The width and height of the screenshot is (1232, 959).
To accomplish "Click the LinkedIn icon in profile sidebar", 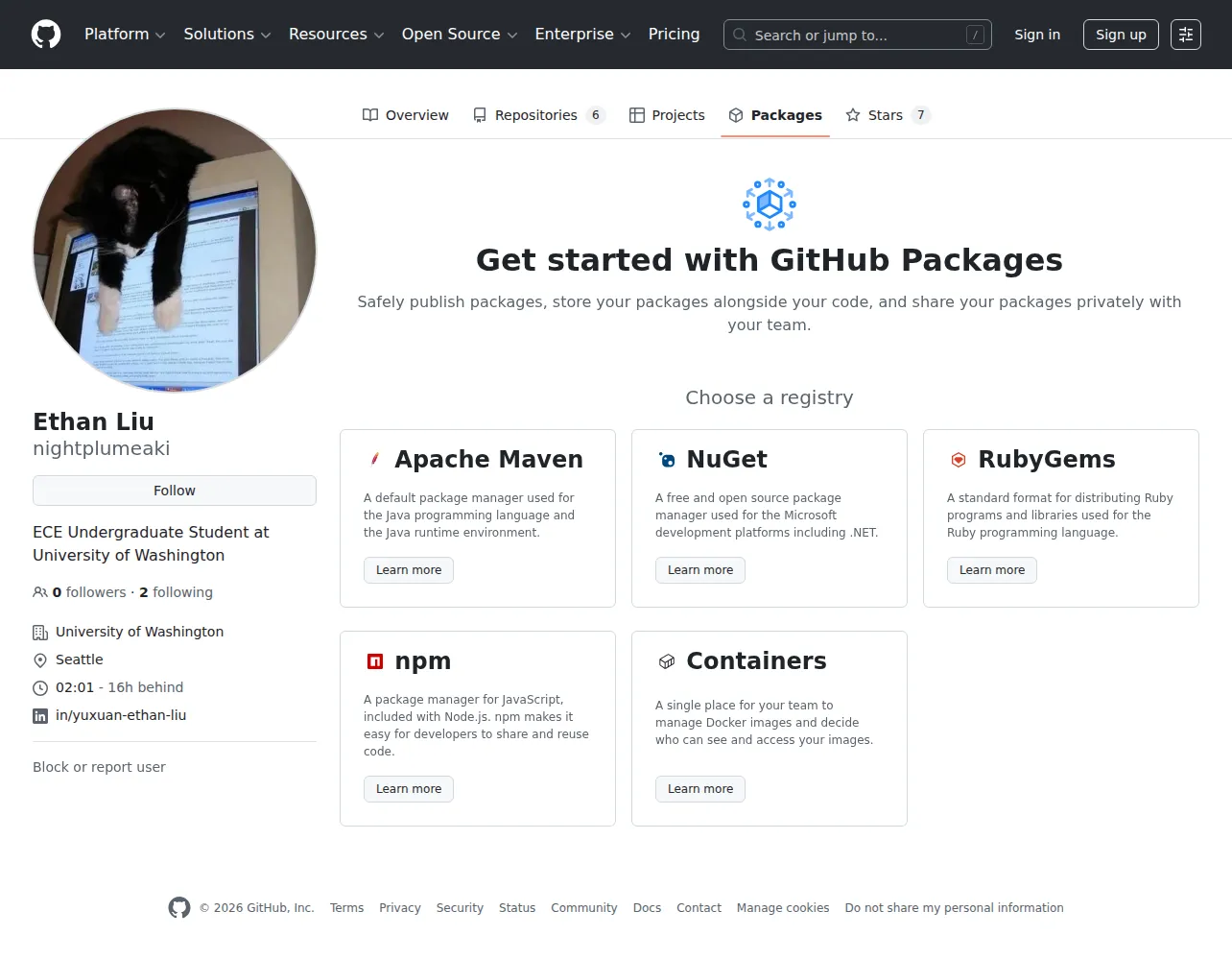I will click(40, 716).
